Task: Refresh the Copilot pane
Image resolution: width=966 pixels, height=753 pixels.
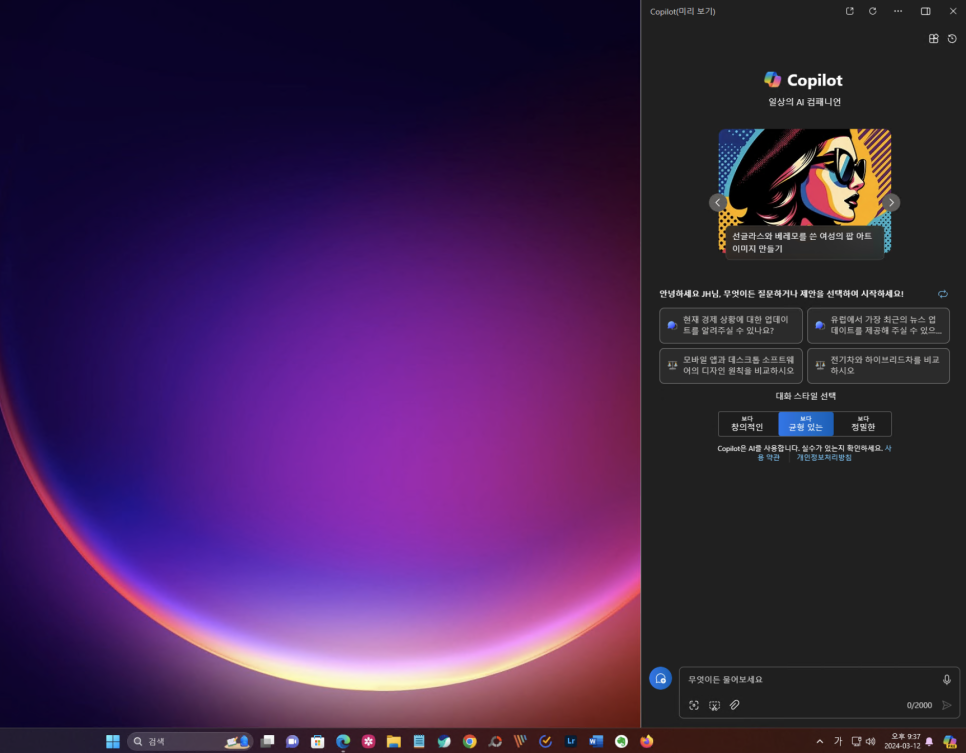Action: tap(872, 11)
